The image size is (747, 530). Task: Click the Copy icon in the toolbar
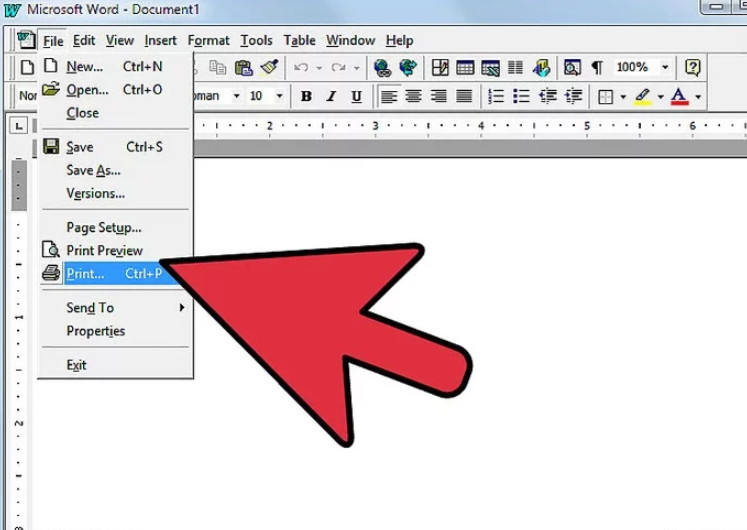pos(218,67)
